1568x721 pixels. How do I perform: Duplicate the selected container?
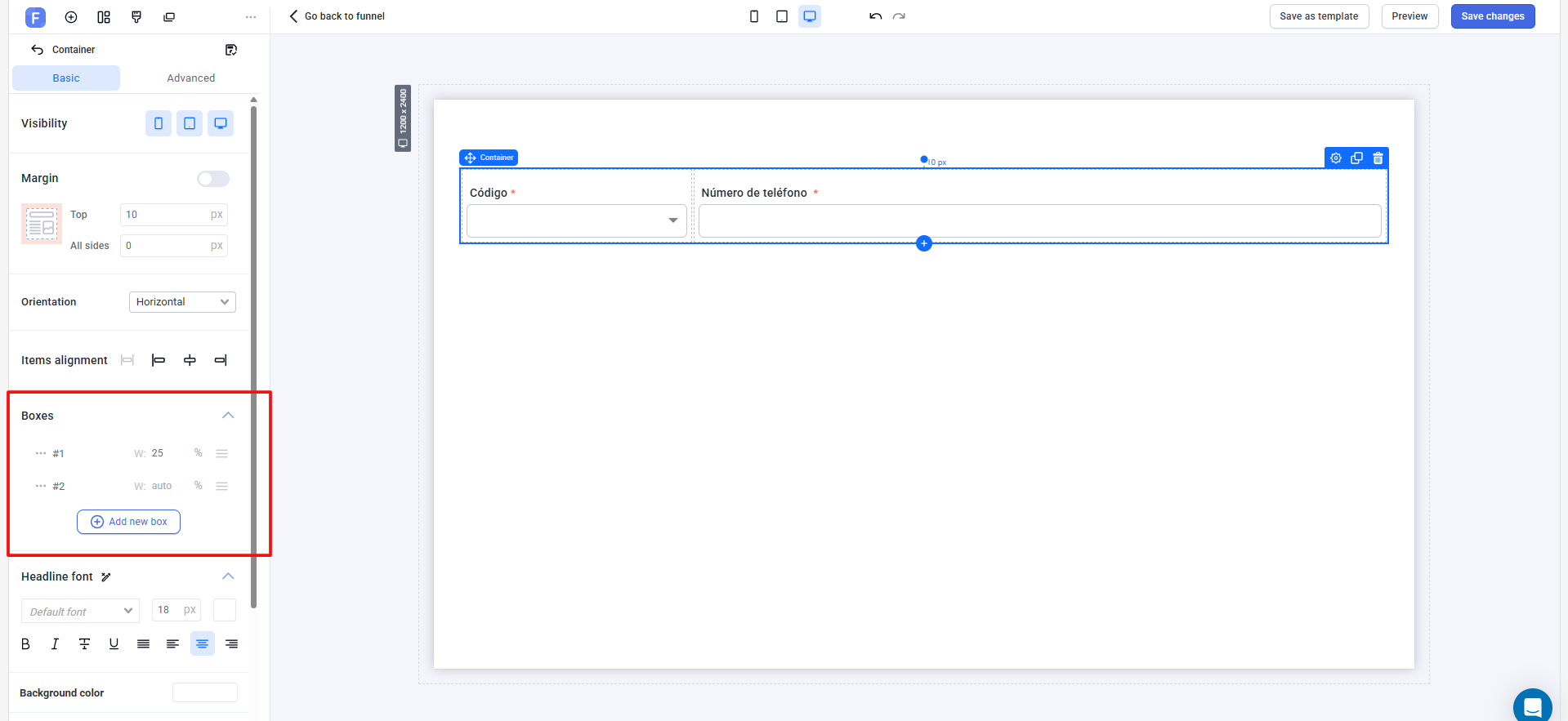click(1356, 158)
